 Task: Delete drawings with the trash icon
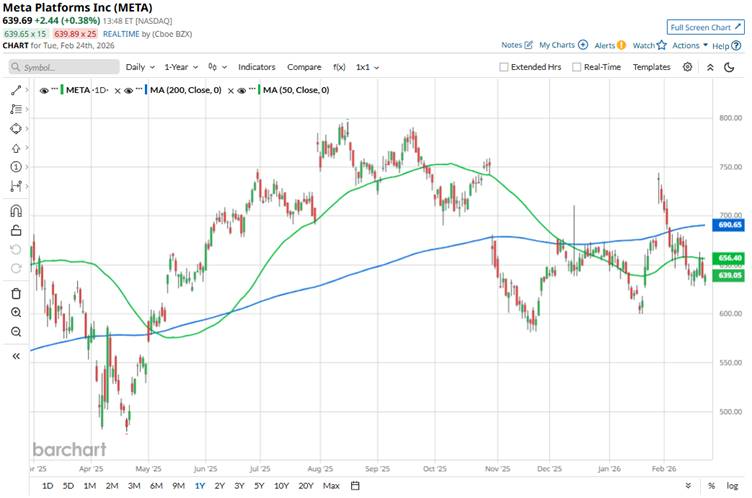tap(16, 293)
